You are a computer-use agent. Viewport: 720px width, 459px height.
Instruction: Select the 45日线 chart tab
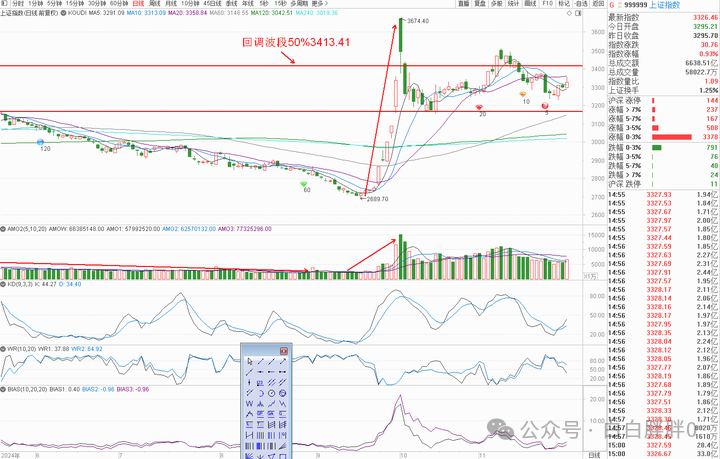click(212, 4)
